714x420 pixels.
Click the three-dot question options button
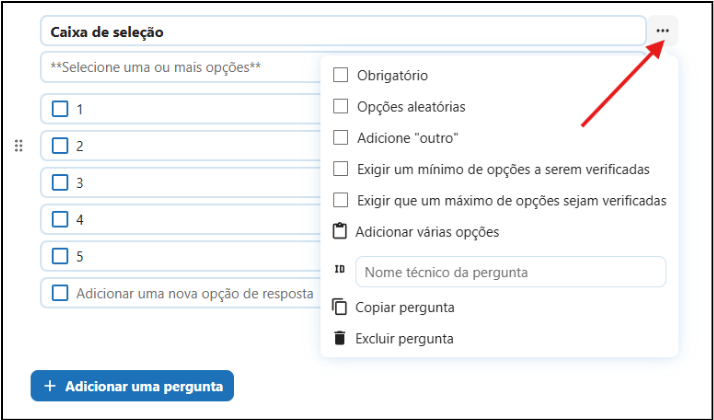pos(662,31)
